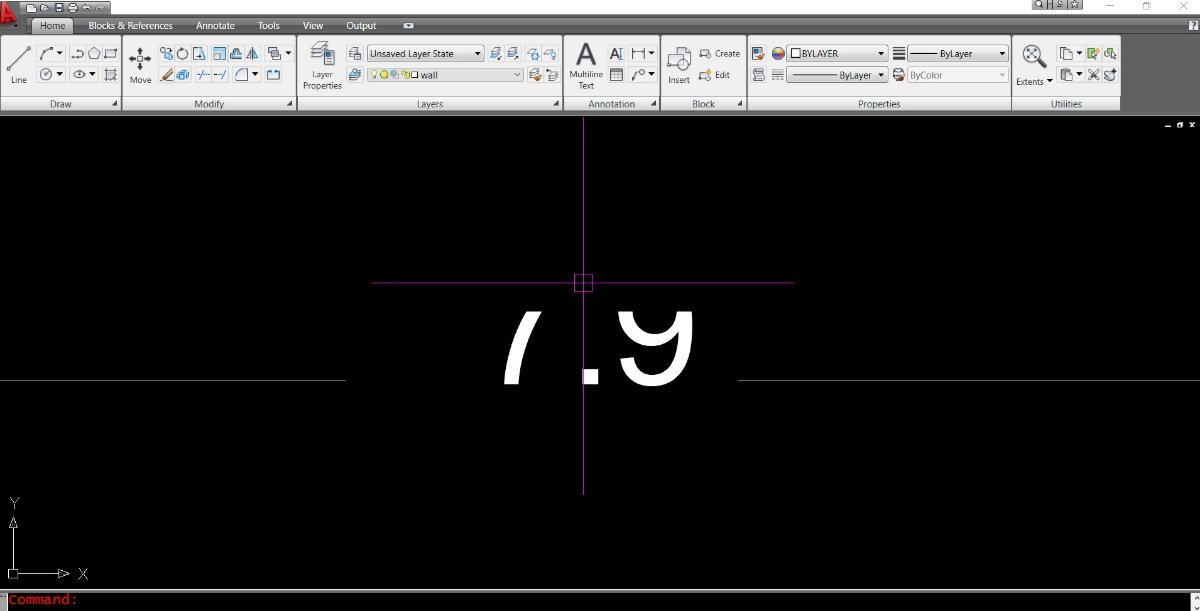Expand the Block panel

pos(740,104)
